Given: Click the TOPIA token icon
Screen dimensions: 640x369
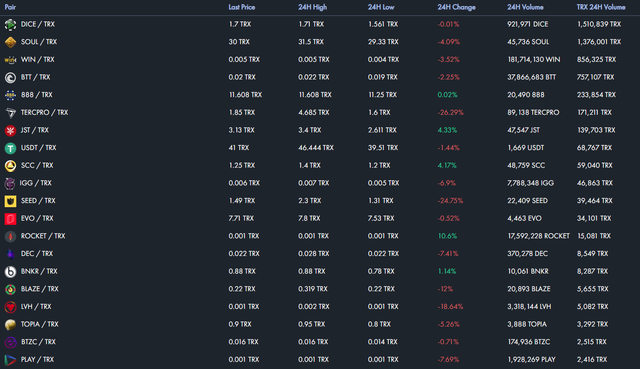Looking at the screenshot, I should point(10,325).
